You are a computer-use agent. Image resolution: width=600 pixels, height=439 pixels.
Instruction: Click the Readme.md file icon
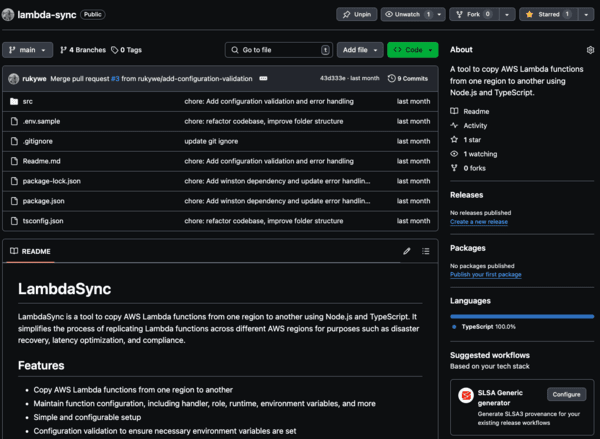(14, 161)
